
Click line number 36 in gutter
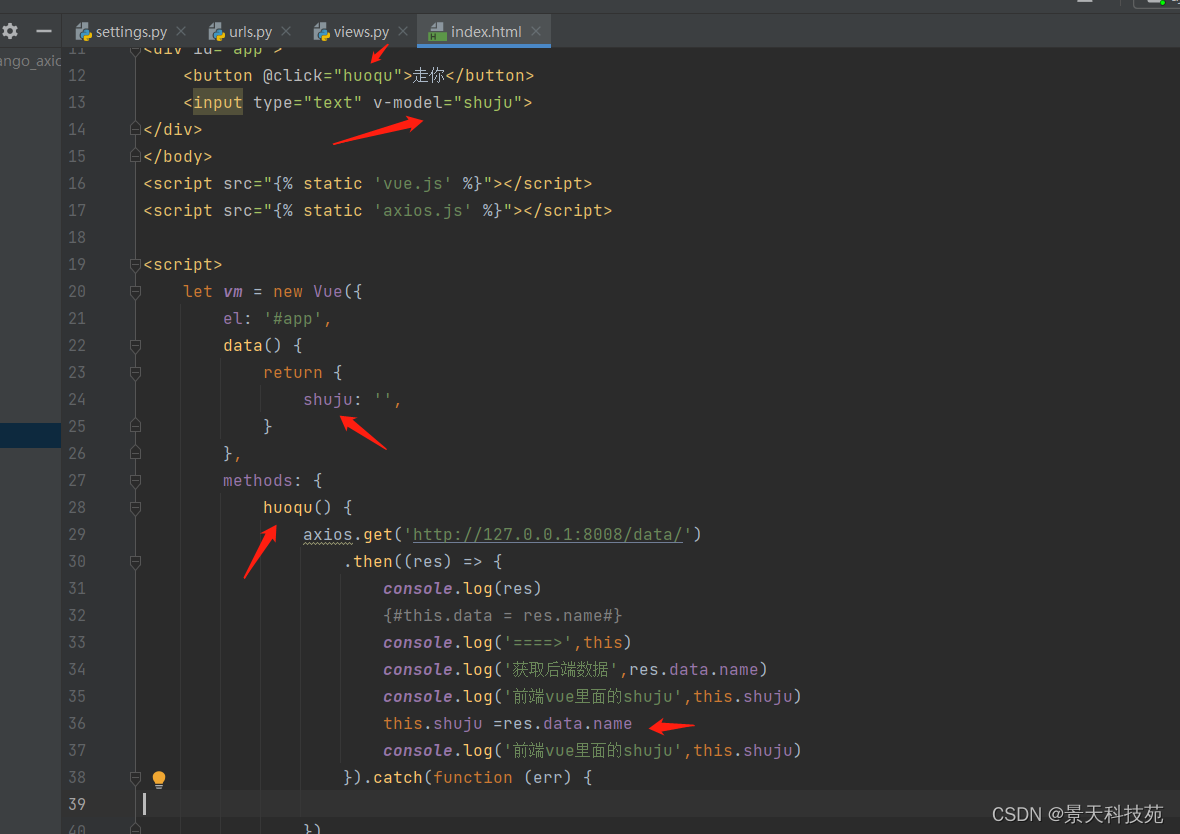(x=77, y=723)
